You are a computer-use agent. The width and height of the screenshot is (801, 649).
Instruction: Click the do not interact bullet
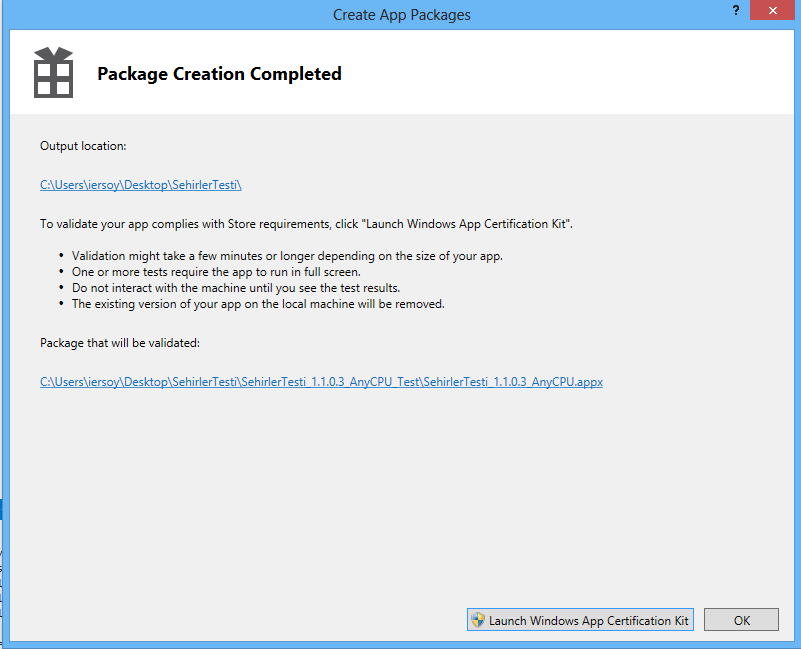tap(236, 288)
